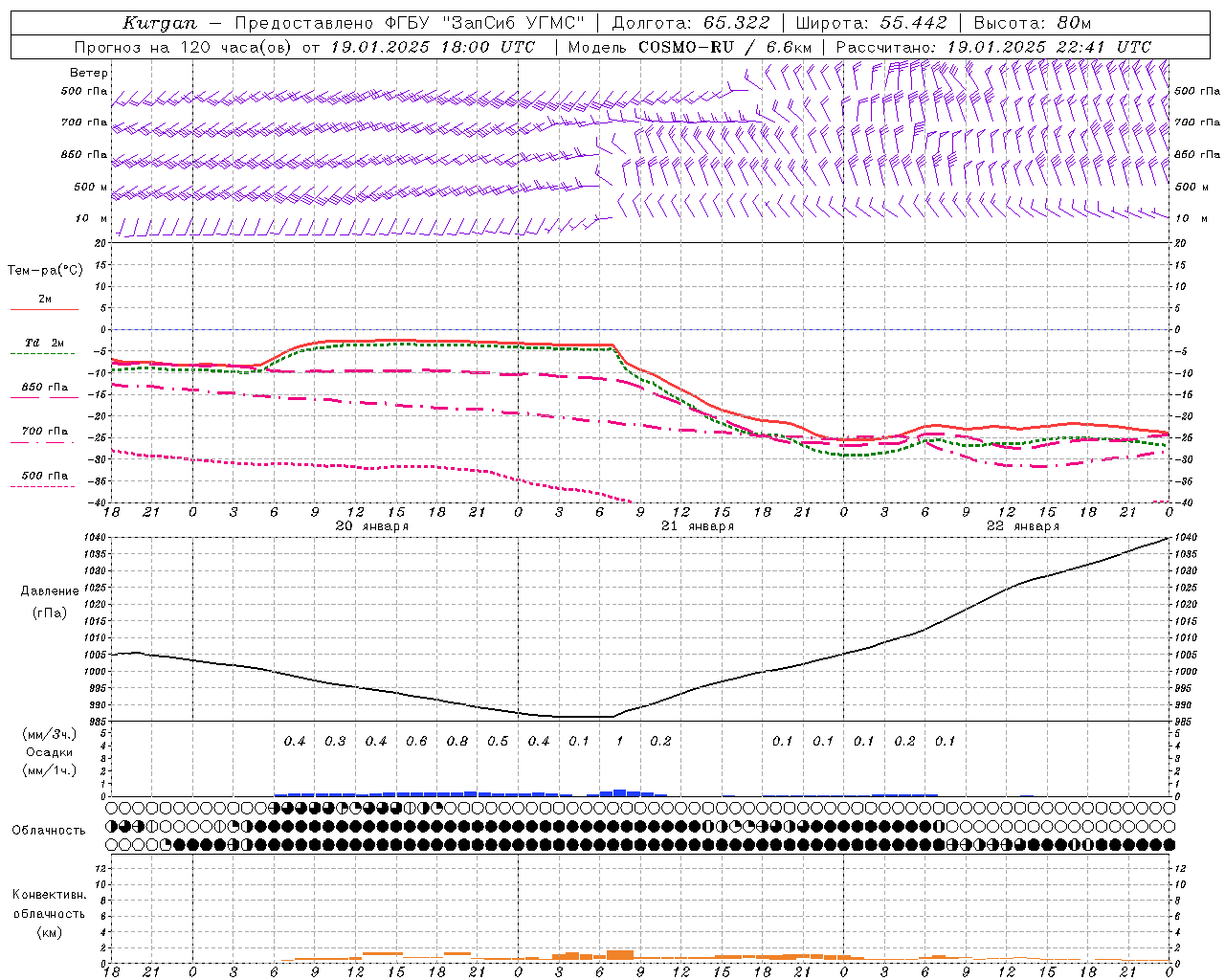Image resolution: width=1225 pixels, height=980 pixels.
Task: Click the "(мм/3ч.)" precipitation unit label
Action: click(x=50, y=734)
